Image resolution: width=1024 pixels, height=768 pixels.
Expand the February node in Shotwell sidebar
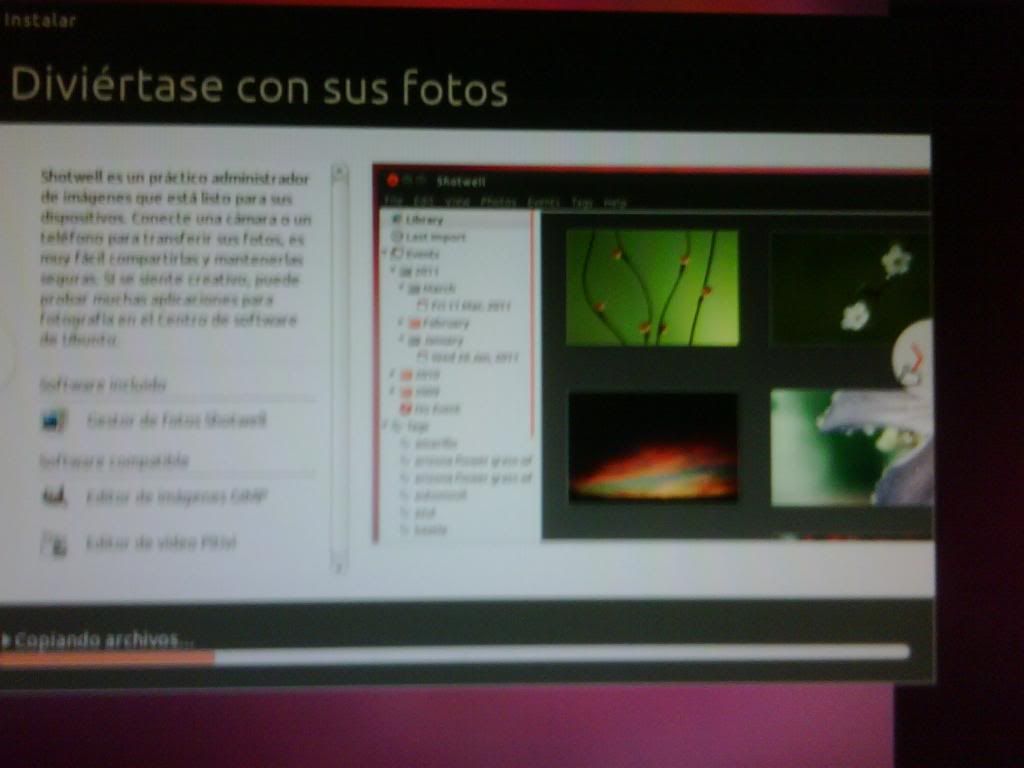click(x=402, y=322)
